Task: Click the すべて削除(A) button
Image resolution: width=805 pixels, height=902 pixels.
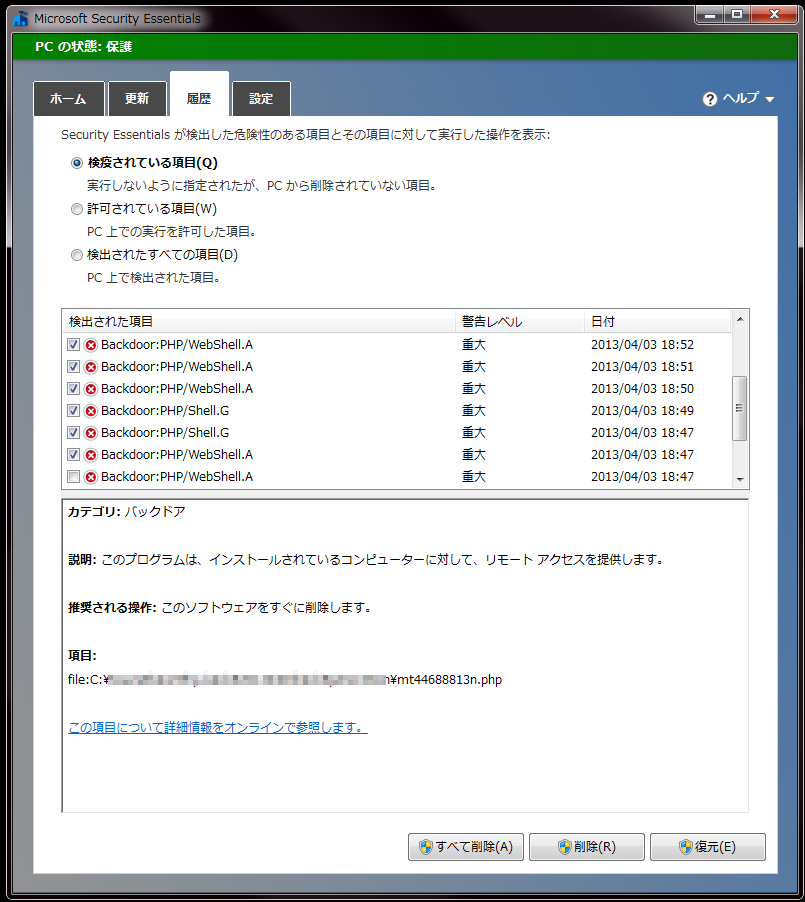Action: tap(466, 847)
